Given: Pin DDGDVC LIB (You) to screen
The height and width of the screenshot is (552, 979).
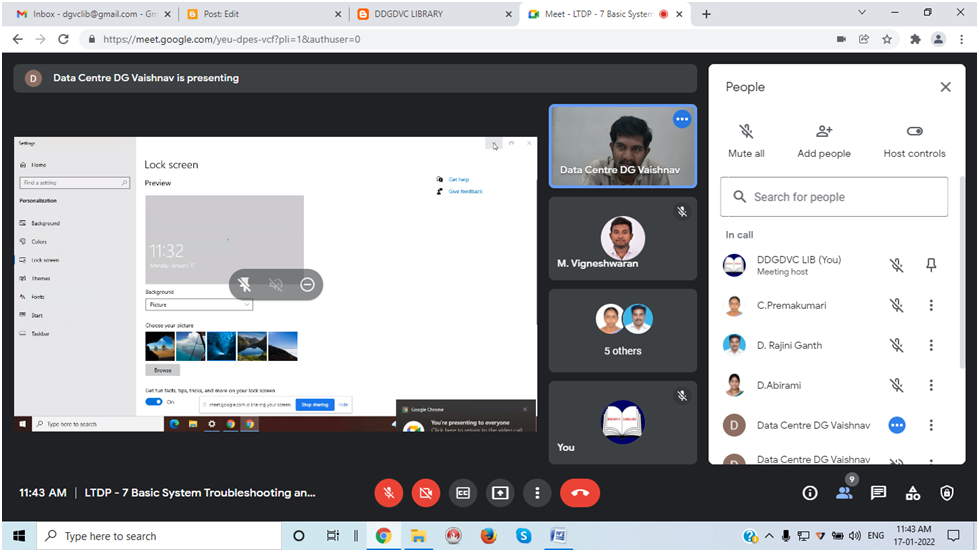Looking at the screenshot, I should (931, 265).
